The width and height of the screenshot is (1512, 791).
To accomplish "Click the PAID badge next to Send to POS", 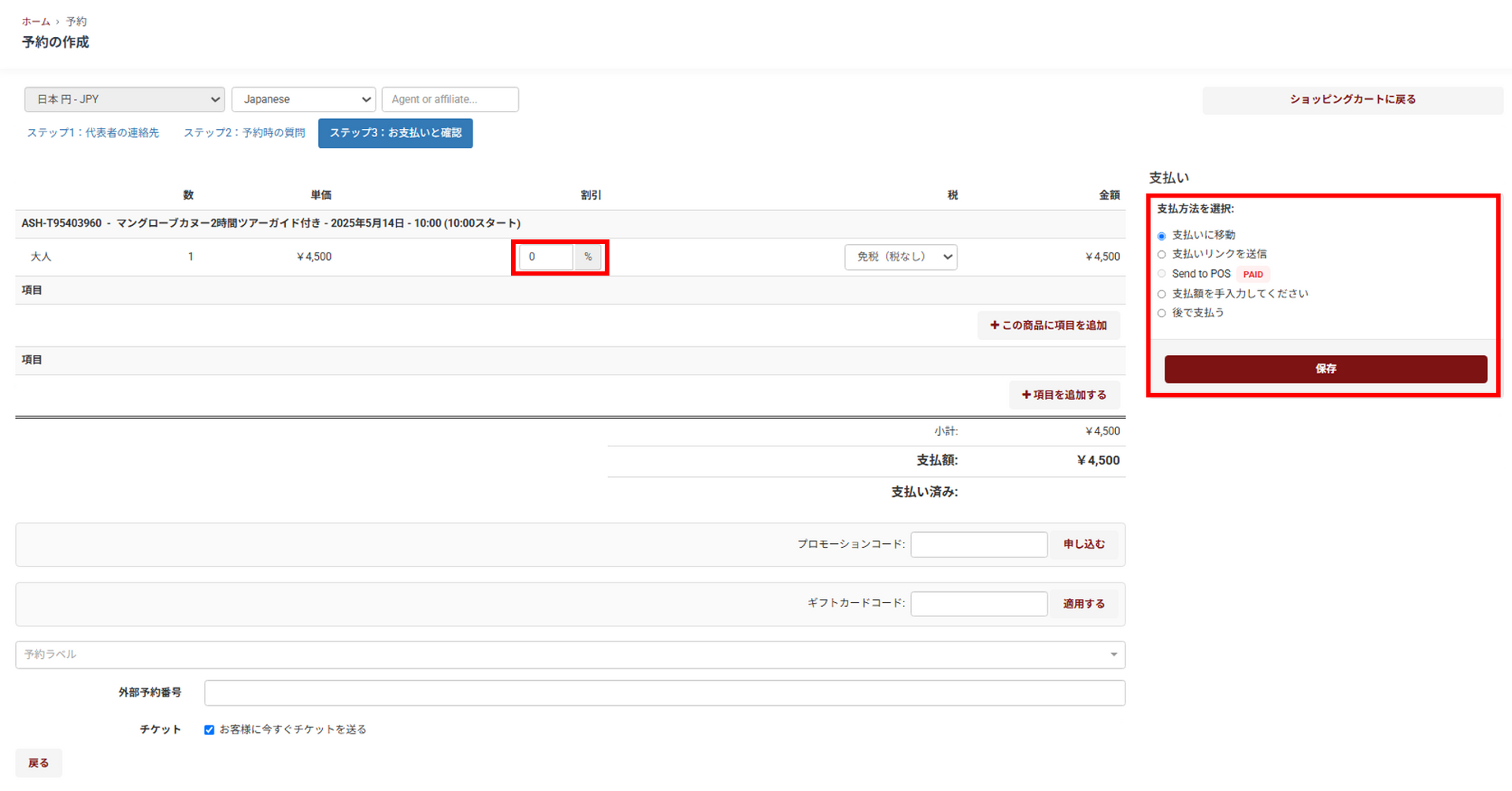I will 1252,275.
